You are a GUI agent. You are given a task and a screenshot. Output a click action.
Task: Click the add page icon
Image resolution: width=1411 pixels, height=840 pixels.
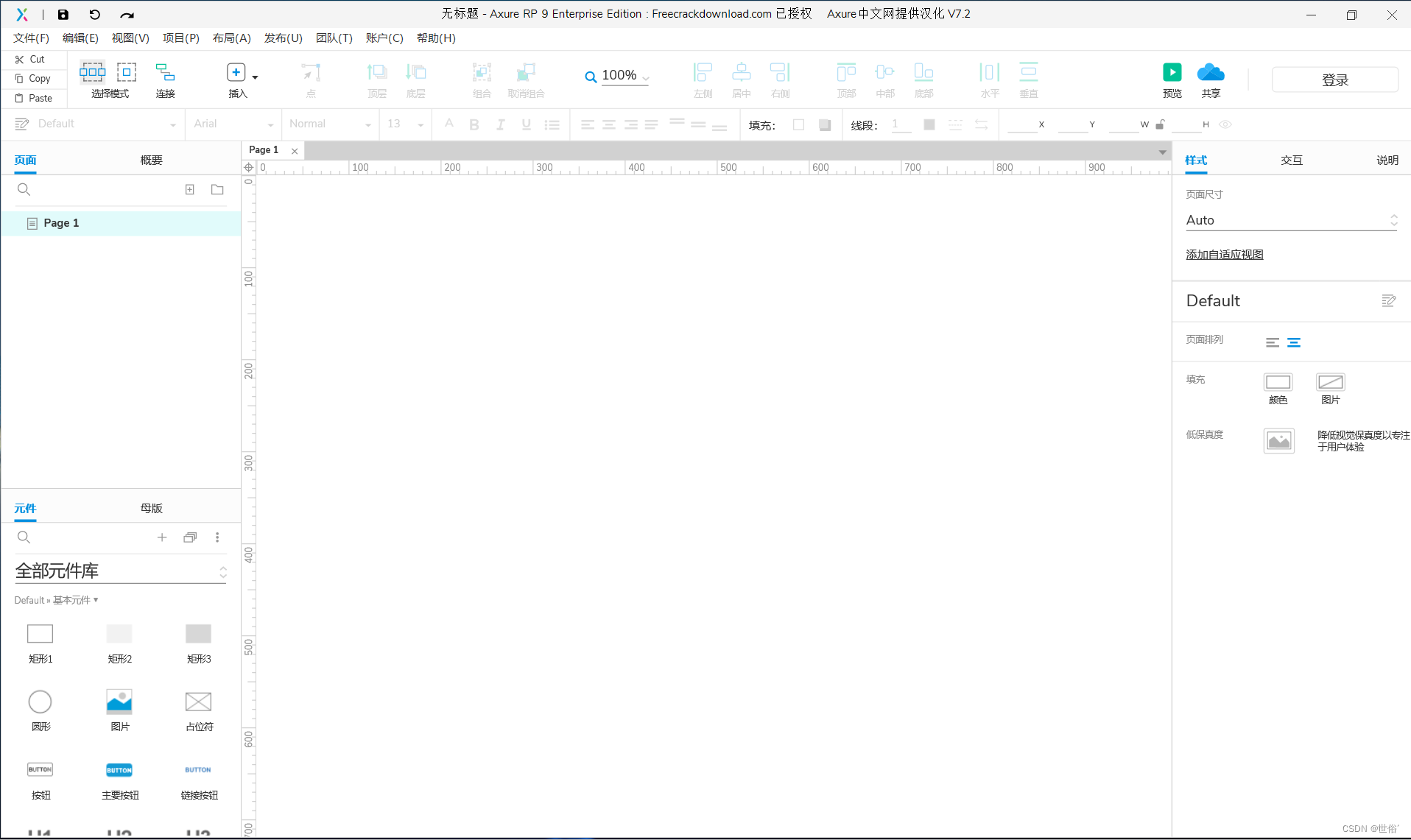pyautogui.click(x=190, y=189)
